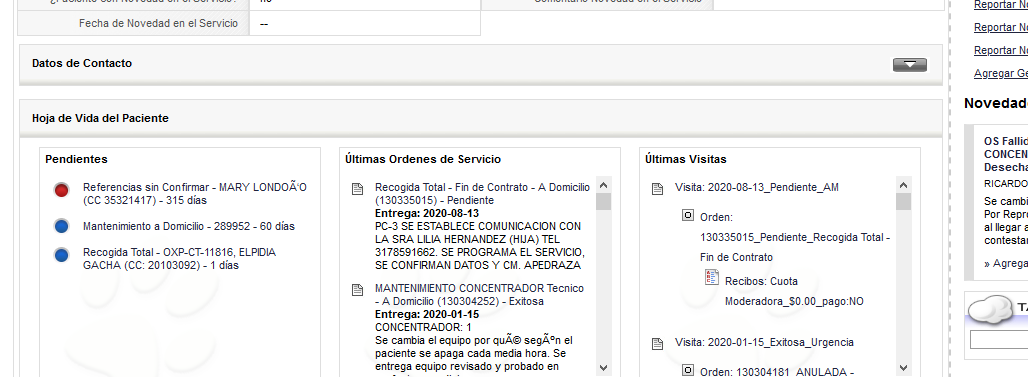Viewport: 1028px width, 377px height.
Task: Open Recogida Total - Fin de Contrato order
Action: 482,193
